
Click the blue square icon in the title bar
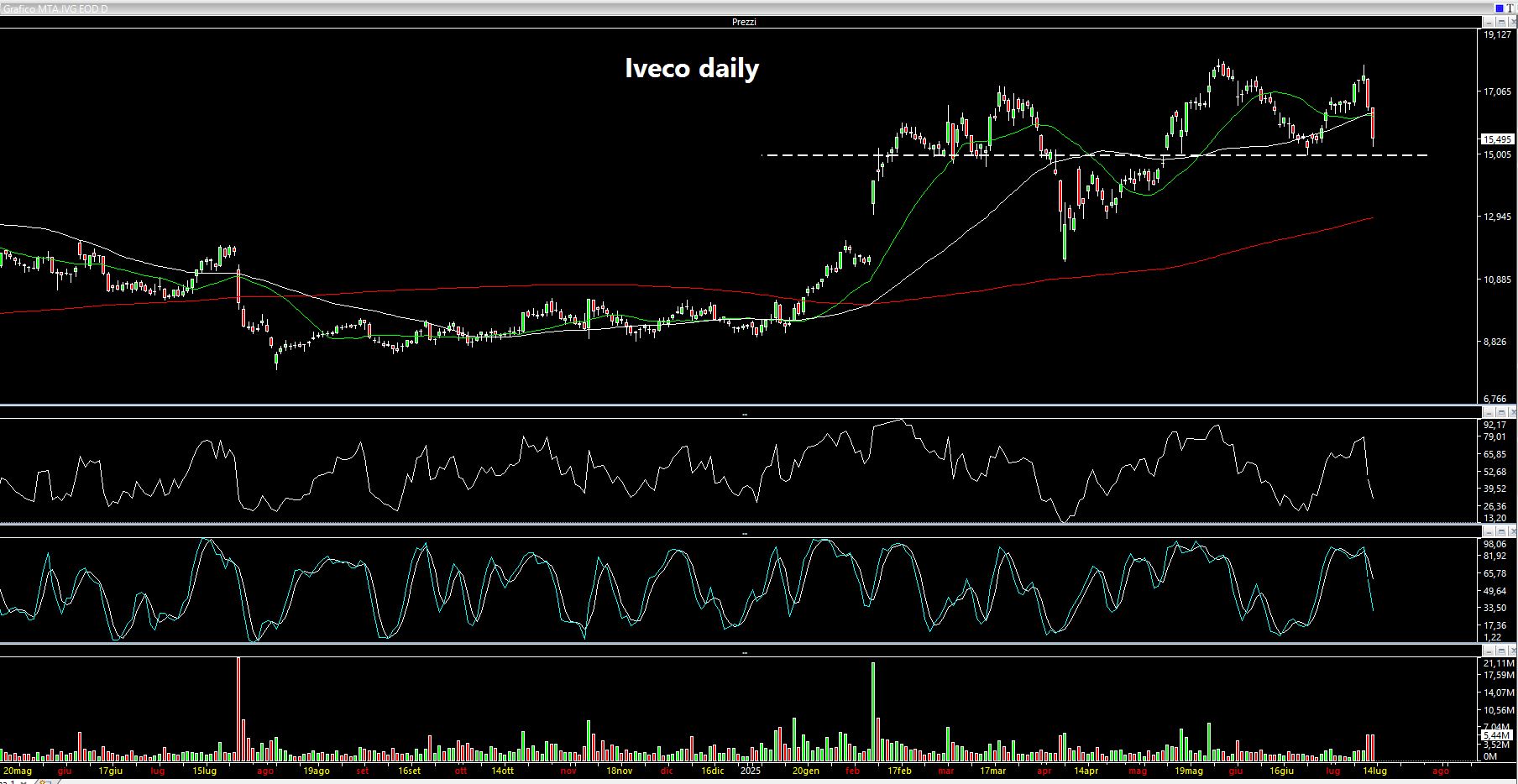point(1500,8)
